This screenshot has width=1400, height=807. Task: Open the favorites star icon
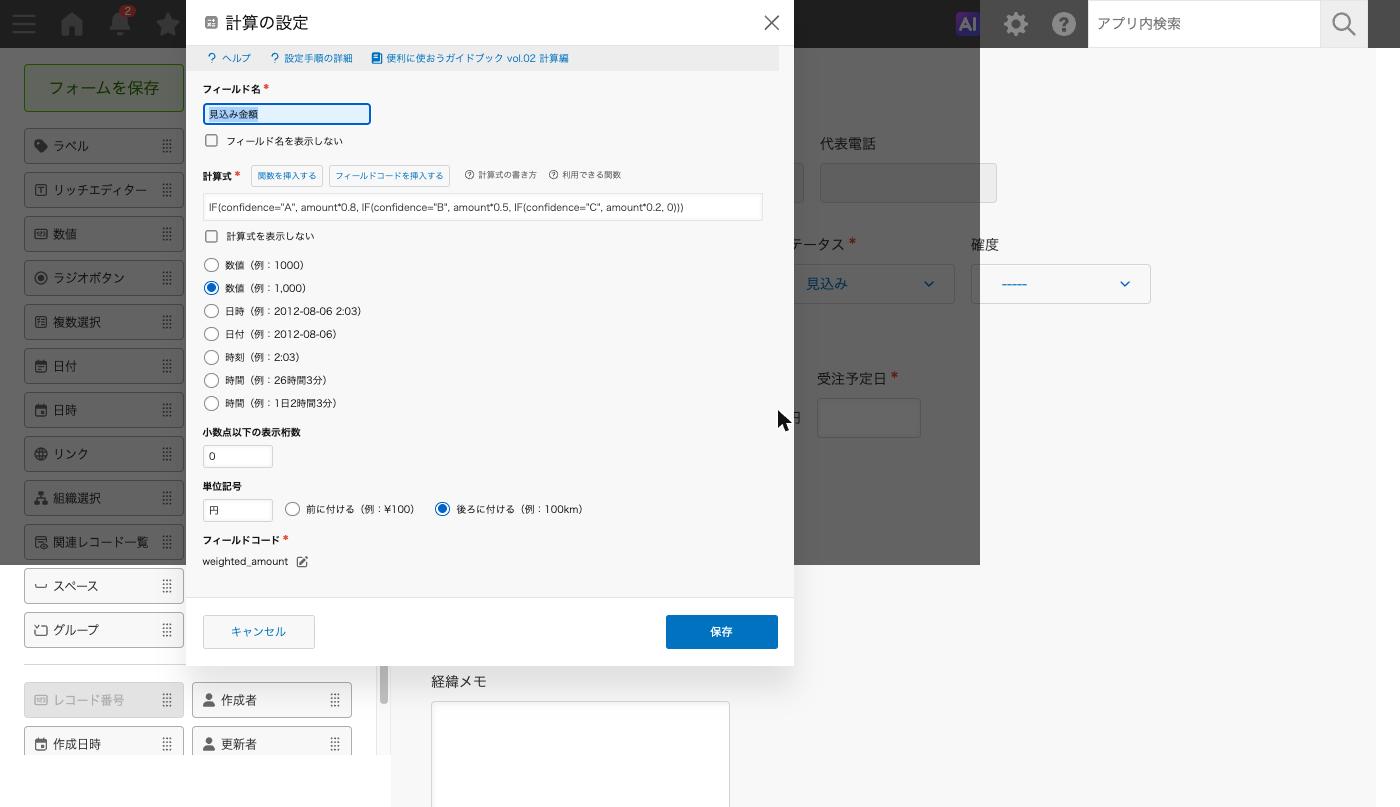(x=168, y=23)
